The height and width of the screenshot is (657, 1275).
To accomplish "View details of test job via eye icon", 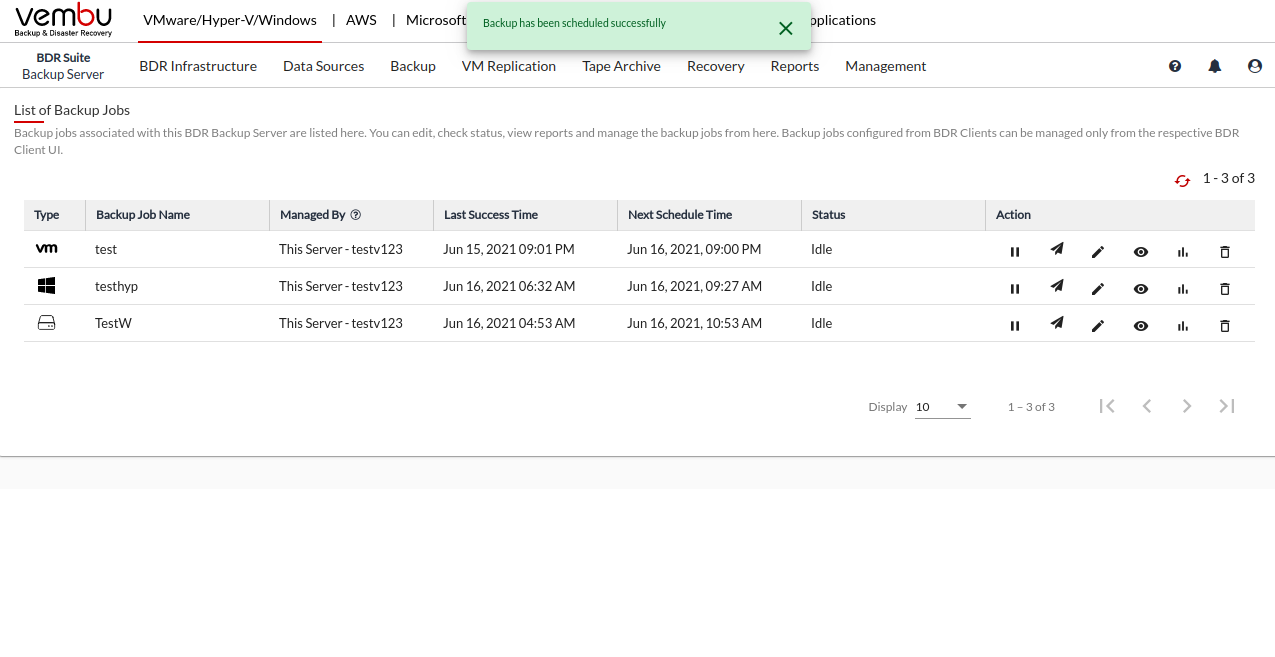I will [1141, 252].
